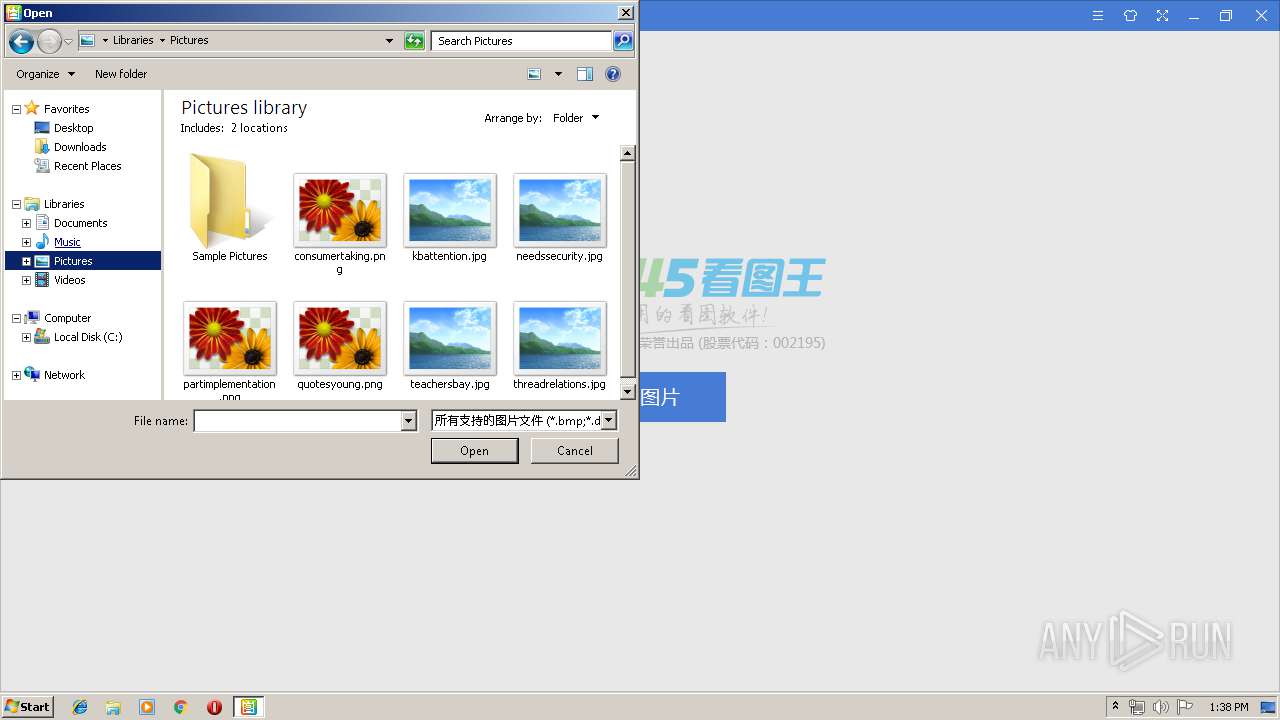Select Local Disk (C:) in tree

pyautogui.click(x=78, y=337)
